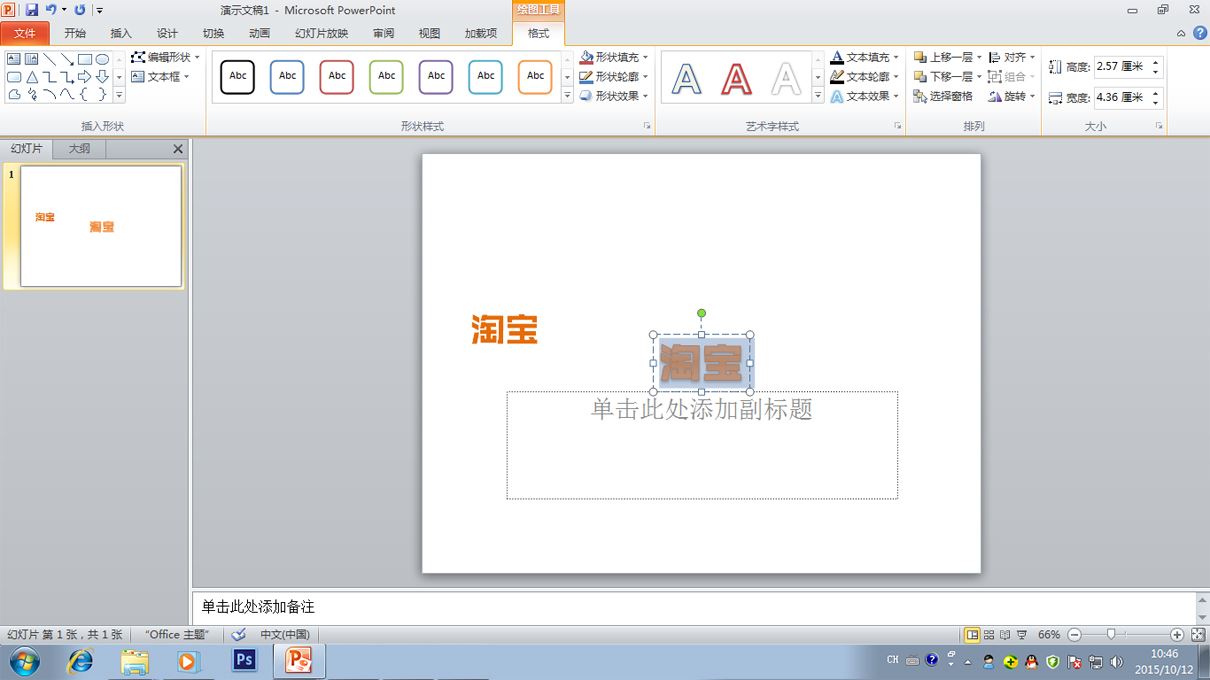Apply the green outline Abc shape style
The height and width of the screenshot is (680, 1210).
tap(387, 77)
